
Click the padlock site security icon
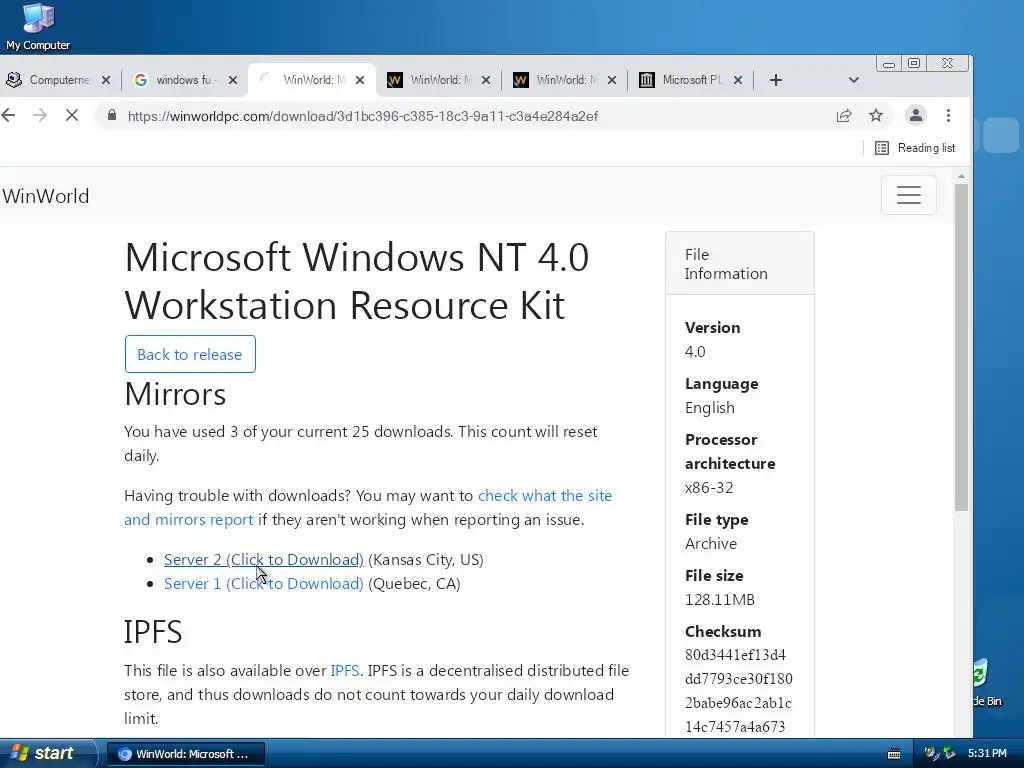click(112, 116)
